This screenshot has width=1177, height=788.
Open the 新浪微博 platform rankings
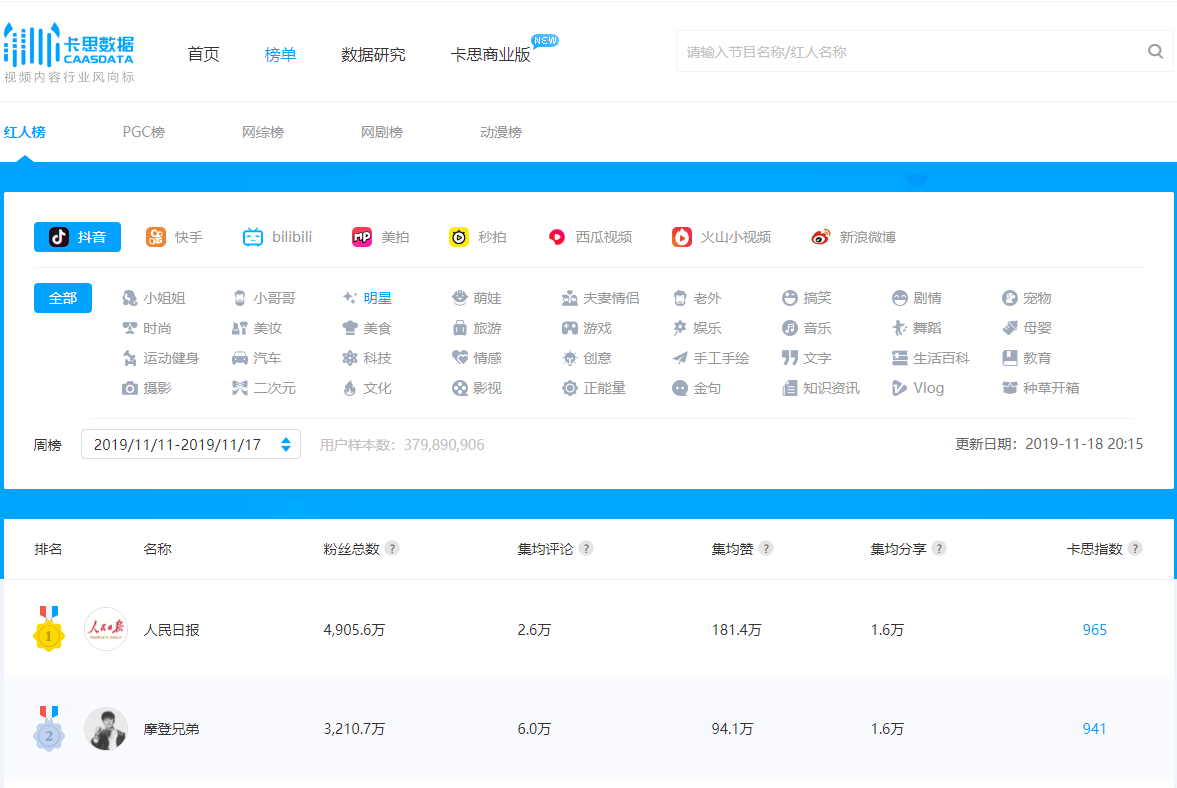852,238
